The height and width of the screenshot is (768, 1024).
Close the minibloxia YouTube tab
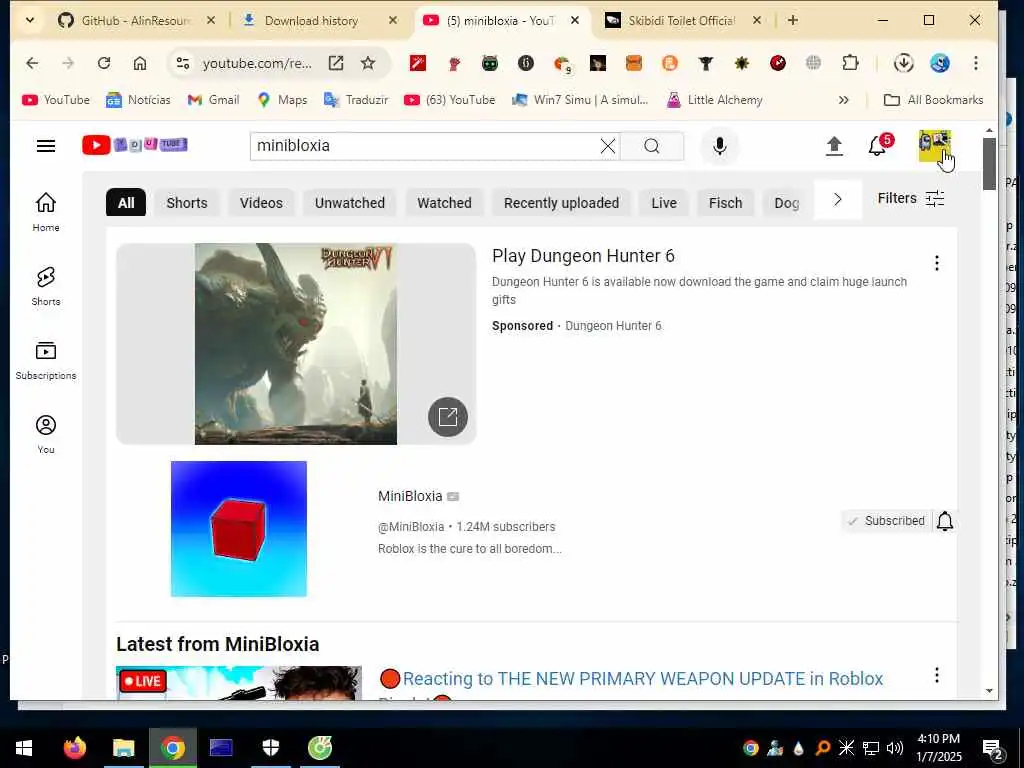[x=575, y=20]
